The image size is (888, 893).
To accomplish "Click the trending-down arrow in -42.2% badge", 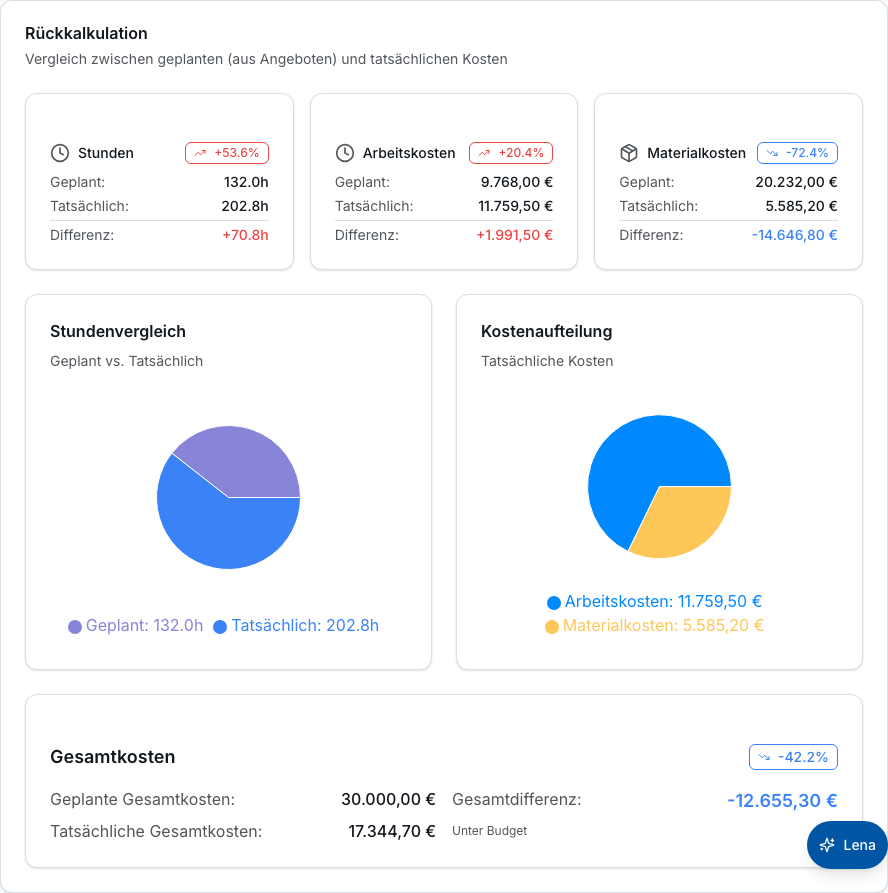I will point(764,757).
